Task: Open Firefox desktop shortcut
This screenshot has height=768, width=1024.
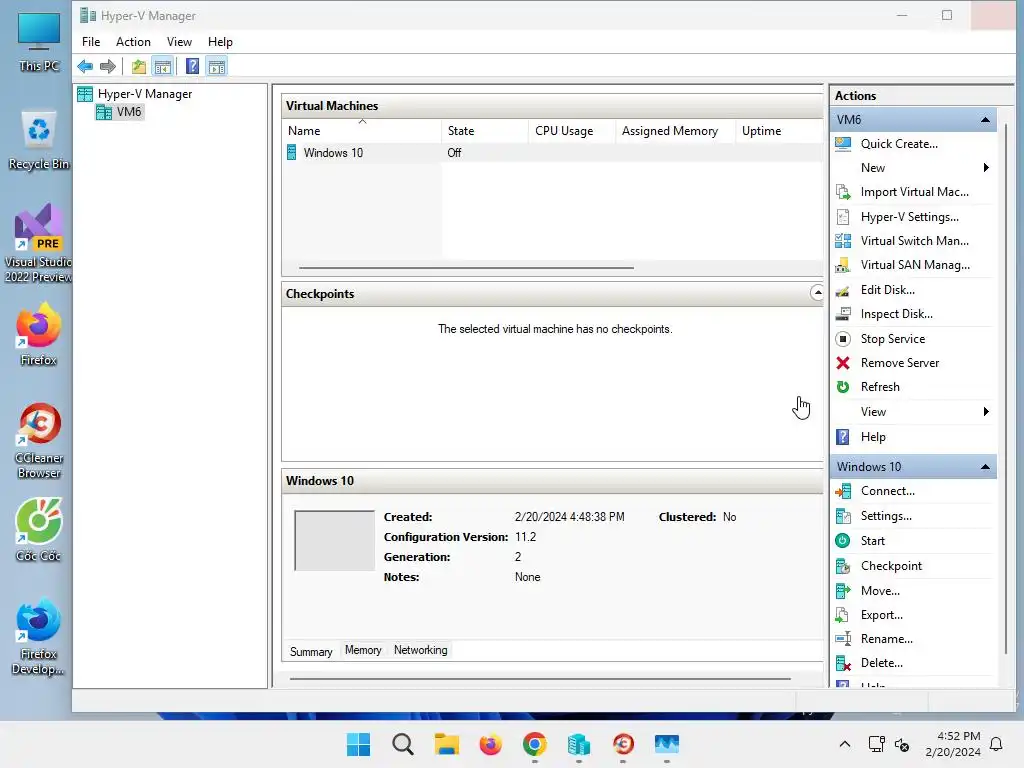Action: [39, 334]
